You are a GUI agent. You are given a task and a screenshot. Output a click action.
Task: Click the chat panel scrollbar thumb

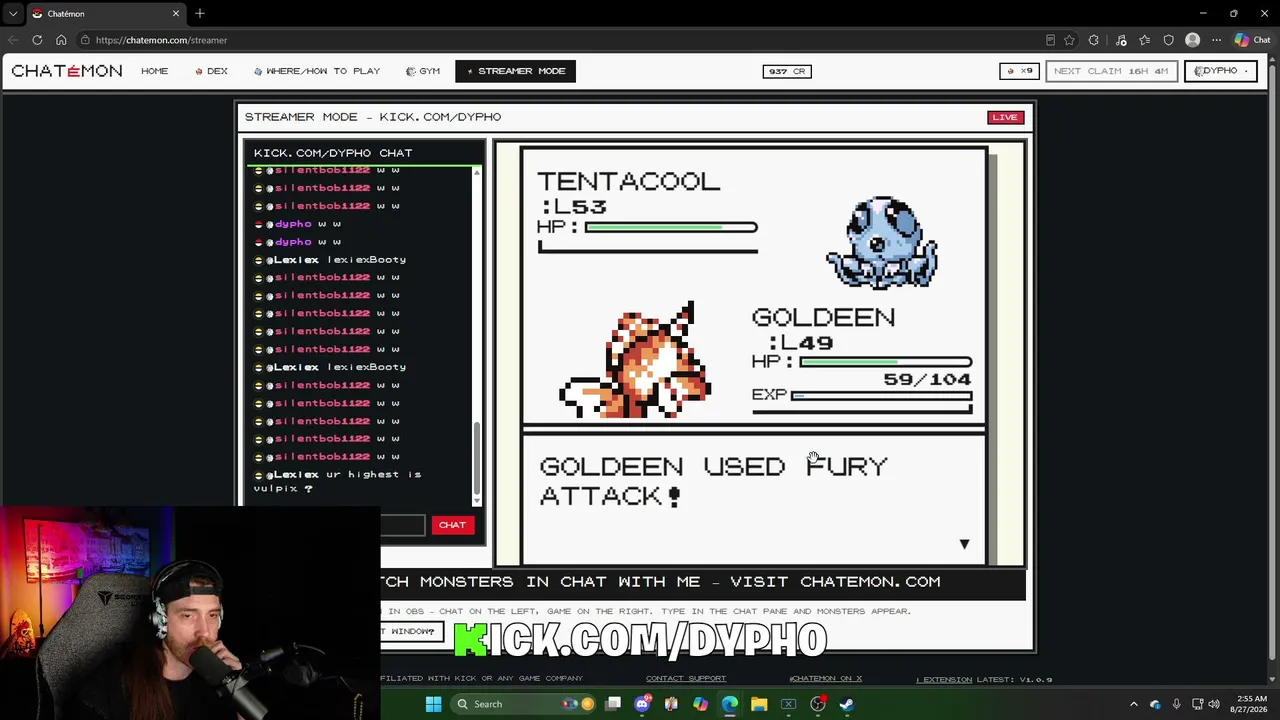point(477,459)
